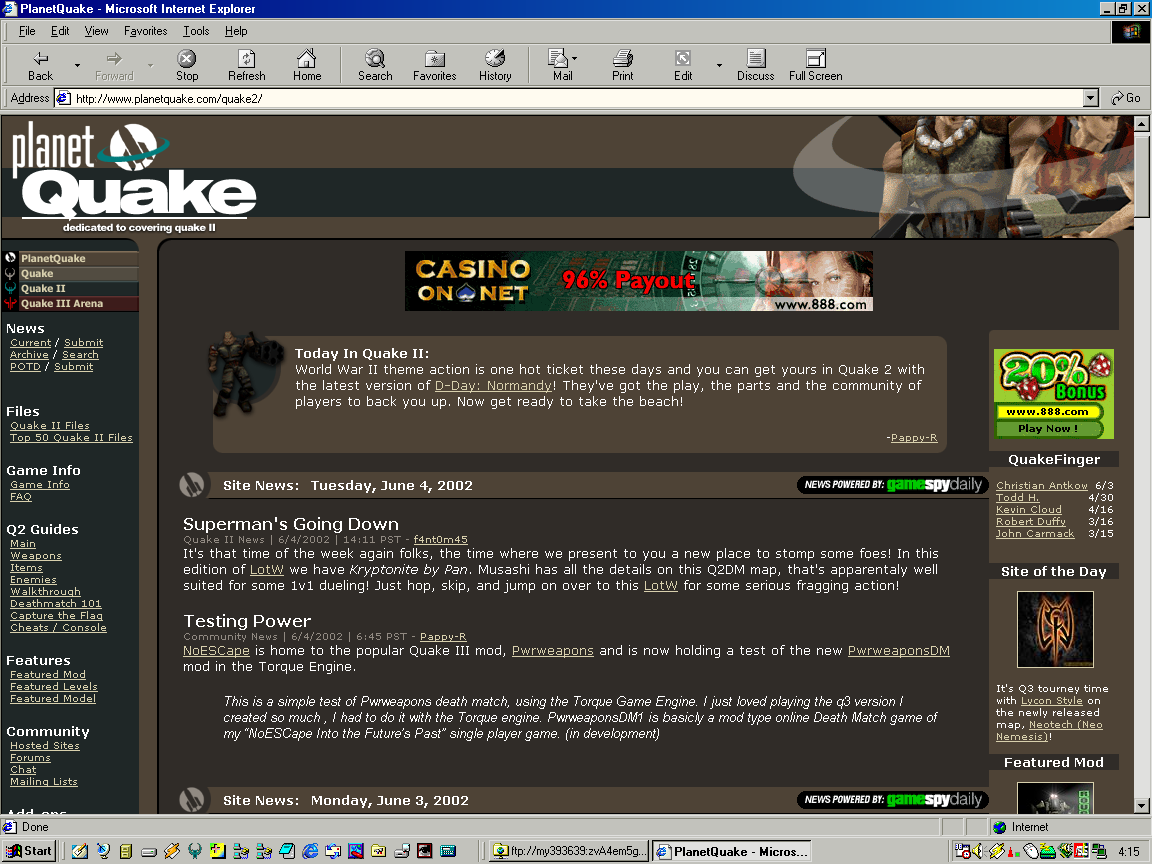Open the Back button history dropdown arrow
This screenshot has height=864, width=1152.
77,66
